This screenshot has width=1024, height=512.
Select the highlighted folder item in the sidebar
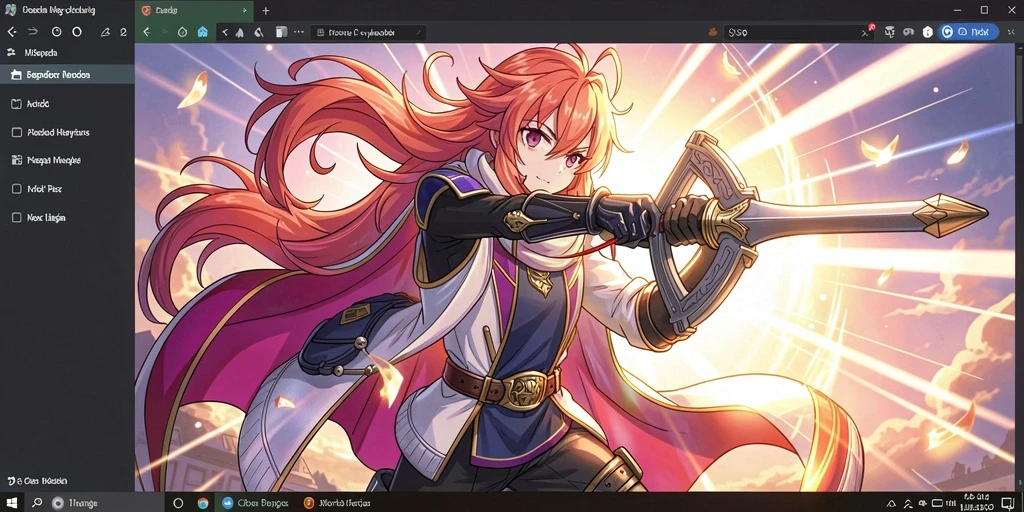pos(67,74)
